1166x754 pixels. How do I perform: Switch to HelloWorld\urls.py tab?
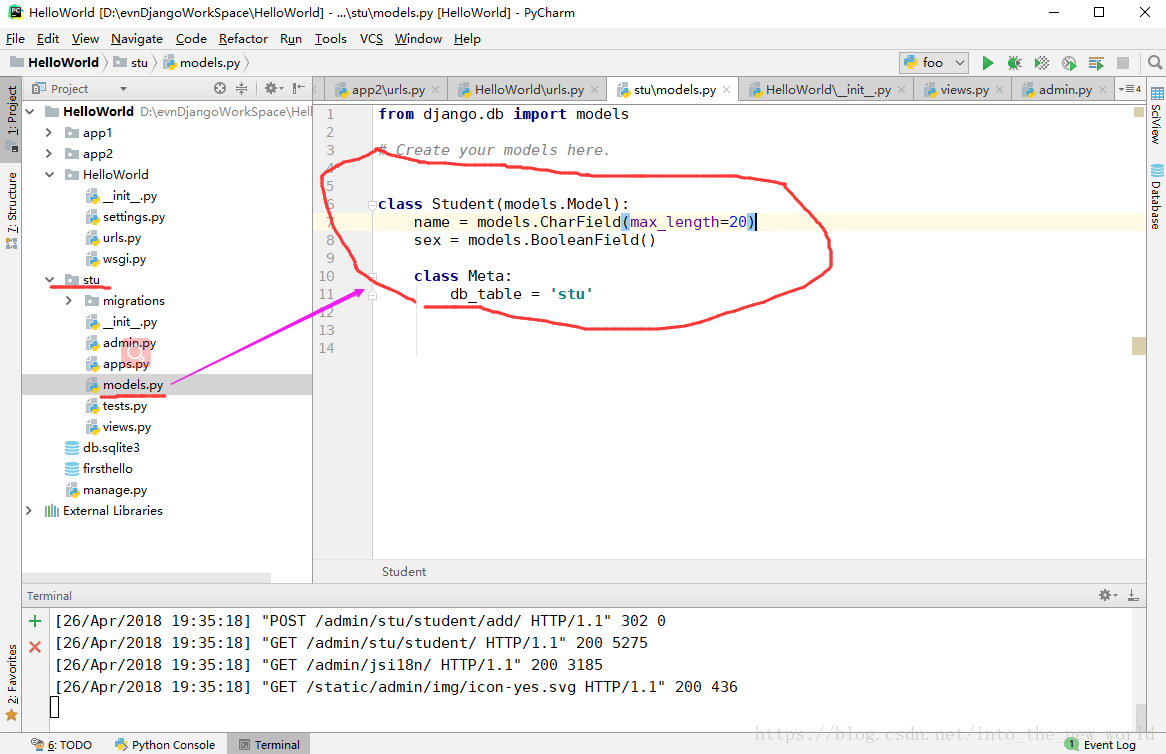(x=529, y=90)
